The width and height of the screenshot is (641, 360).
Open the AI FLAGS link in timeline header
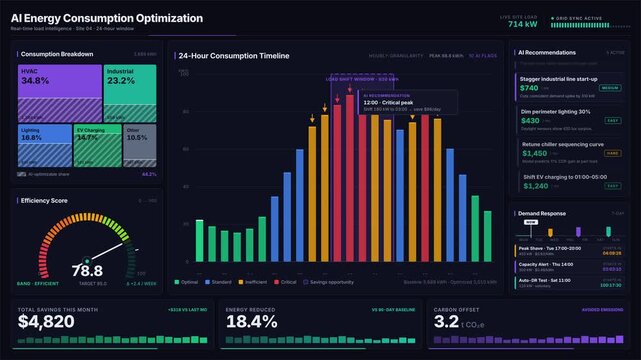pyautogui.click(x=483, y=56)
